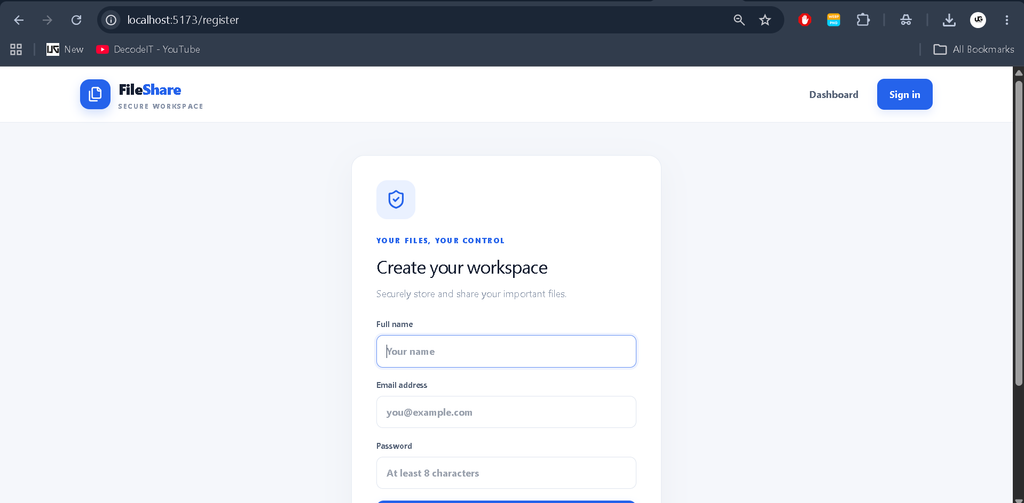Click the Create your workspace heading

tap(462, 268)
